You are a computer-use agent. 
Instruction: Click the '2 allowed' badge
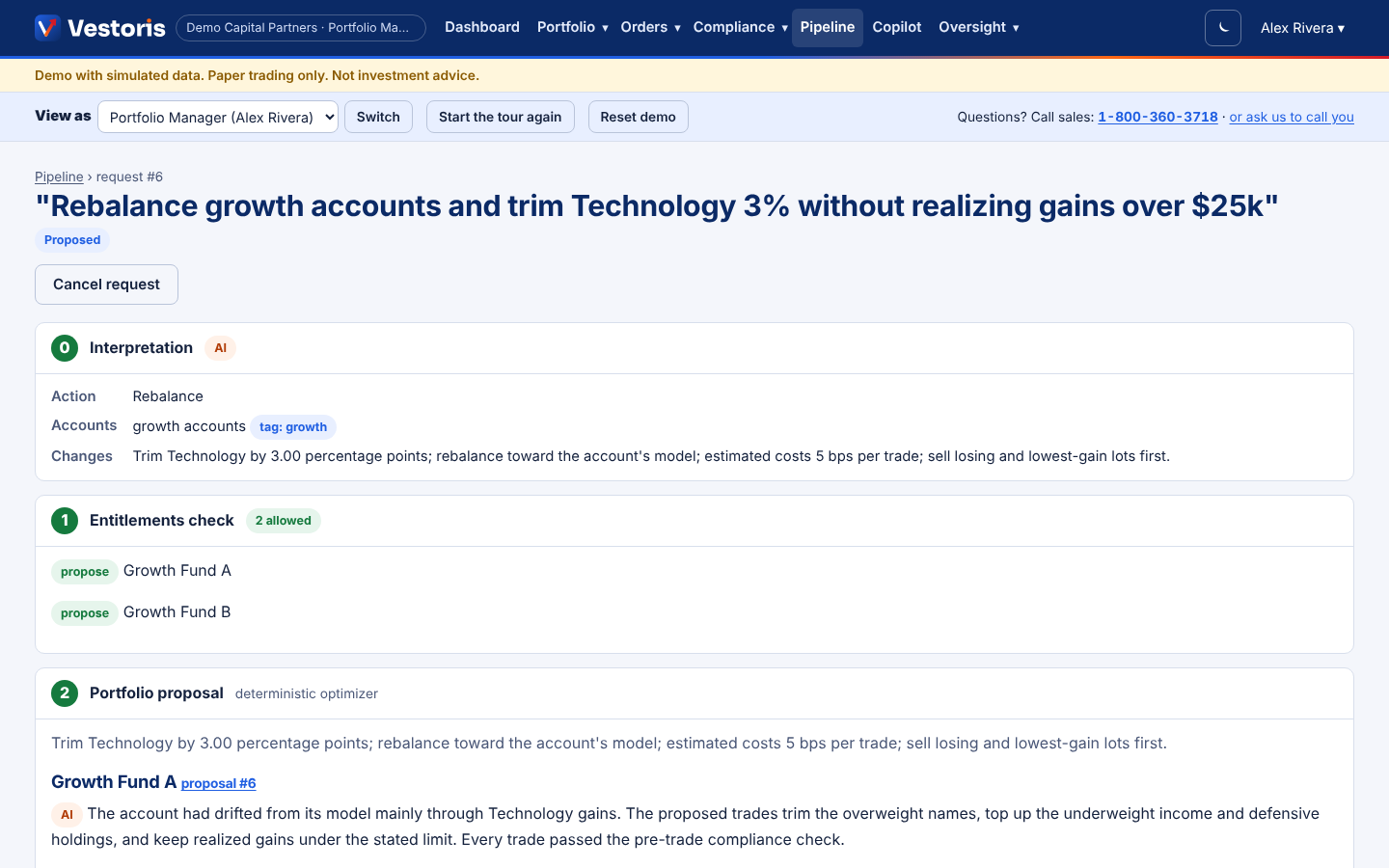284,521
